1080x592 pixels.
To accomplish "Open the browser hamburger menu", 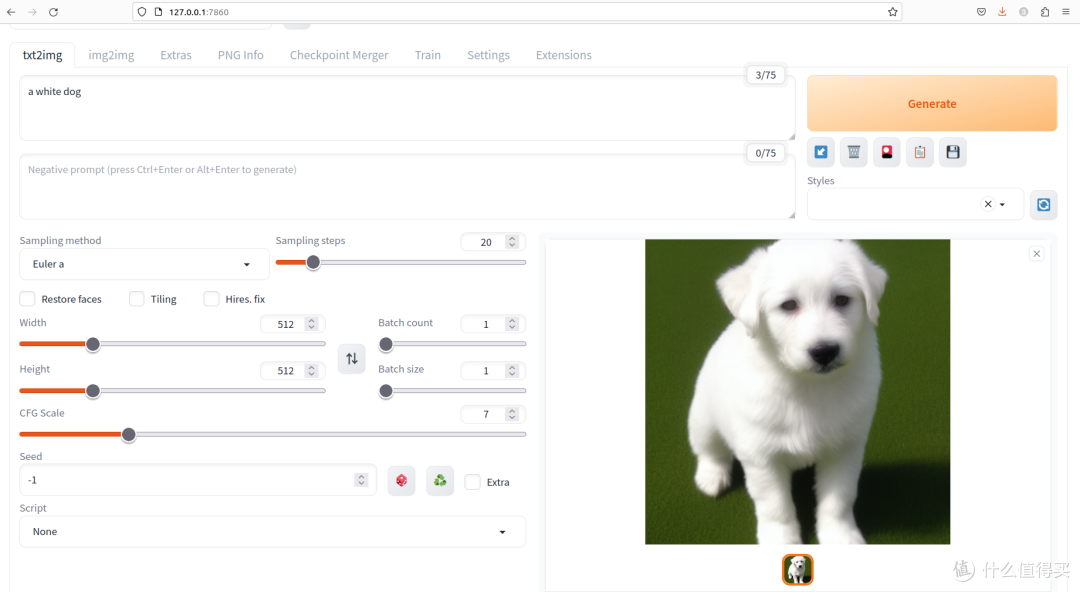I will pos(1066,12).
